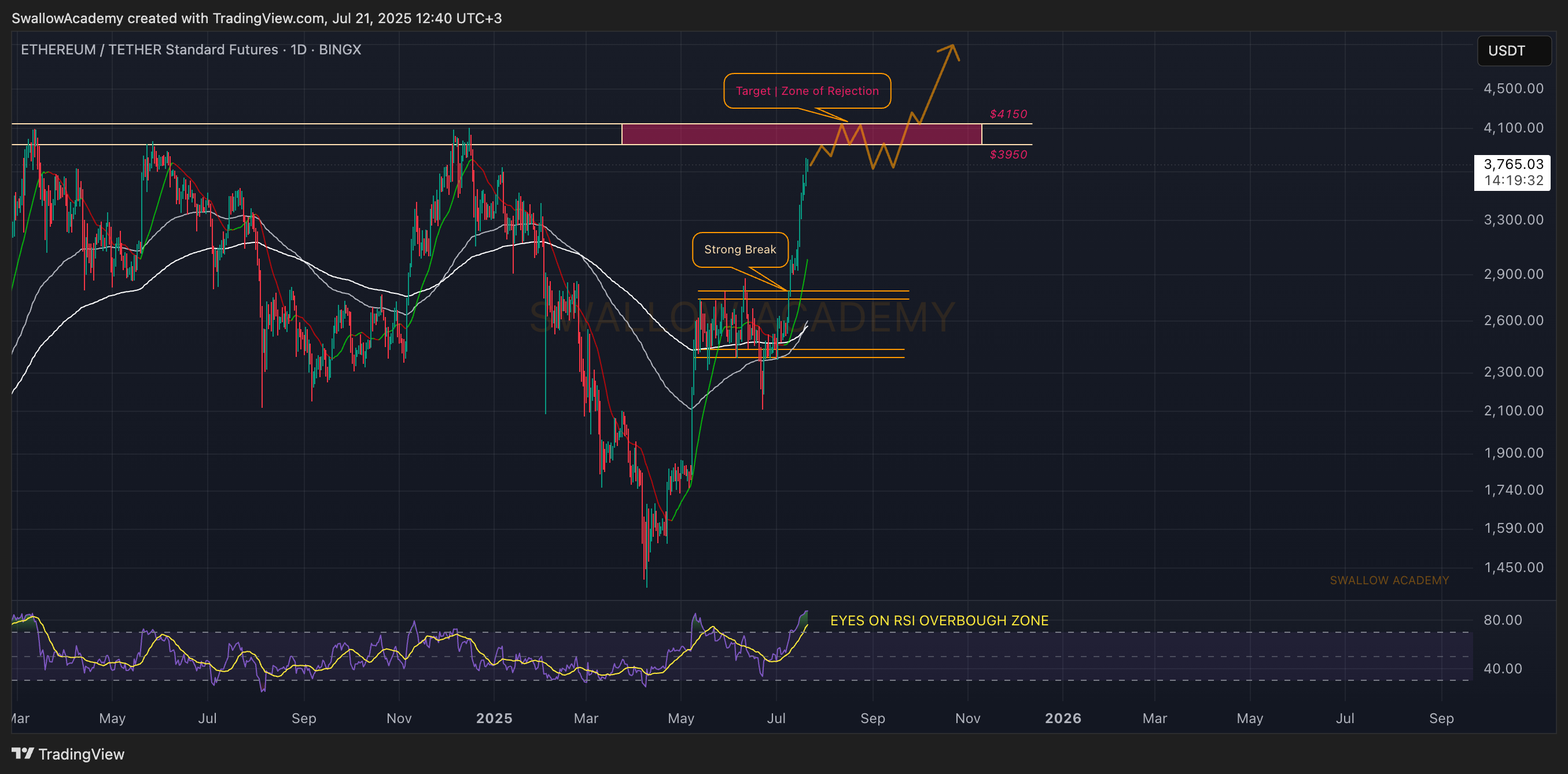Click the 1,450.00 price axis label
Screen dimensions: 1568x774
[x=1513, y=567]
